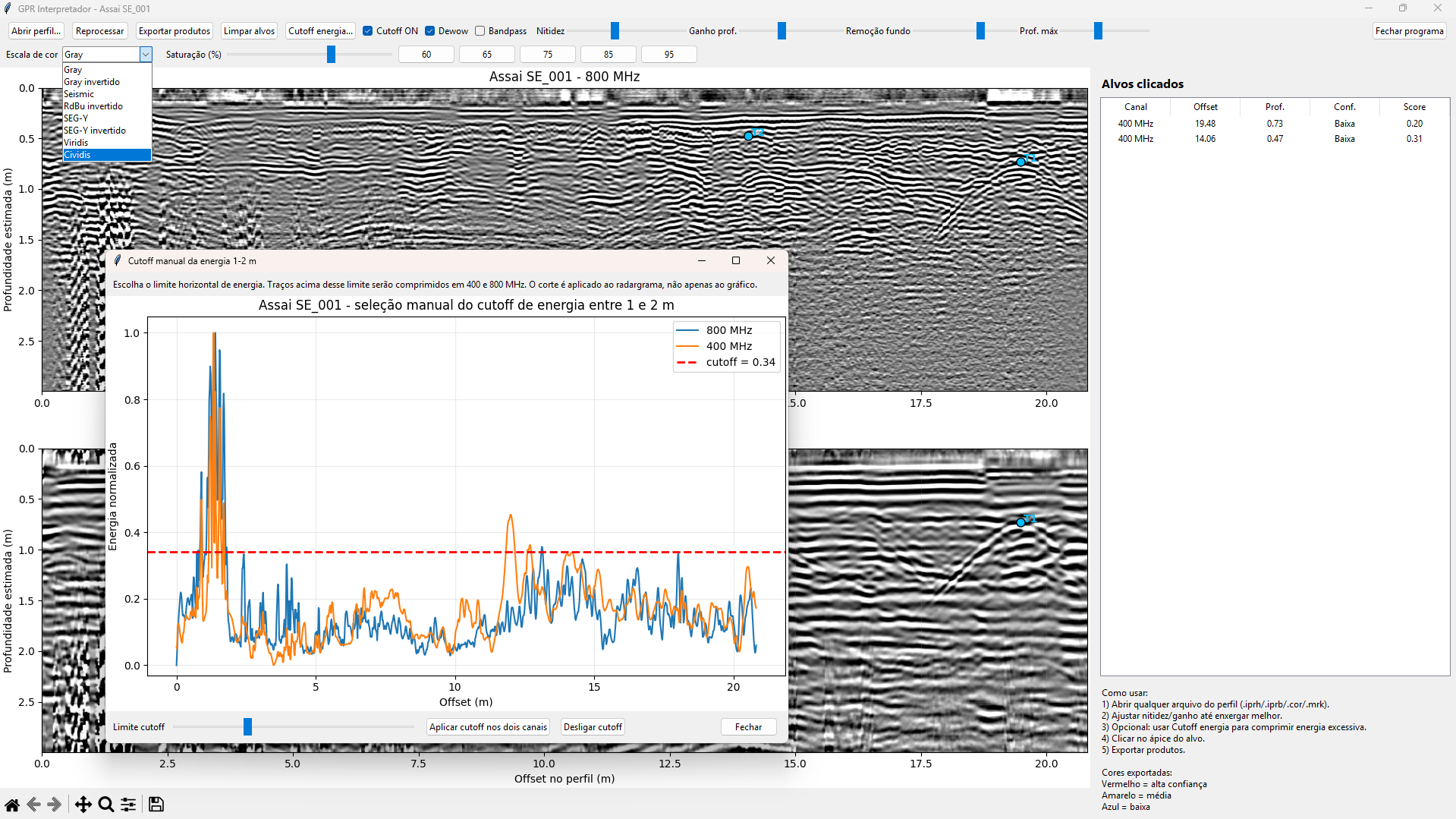
Task: Choose SEG-Y invertido color scale
Action: 107,131
